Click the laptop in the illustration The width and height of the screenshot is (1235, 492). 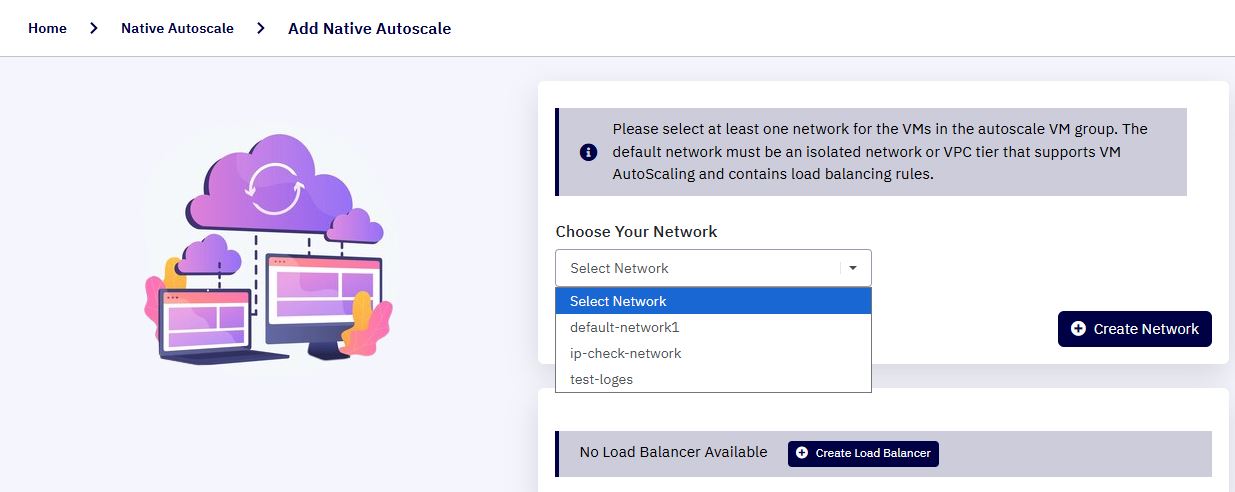210,326
